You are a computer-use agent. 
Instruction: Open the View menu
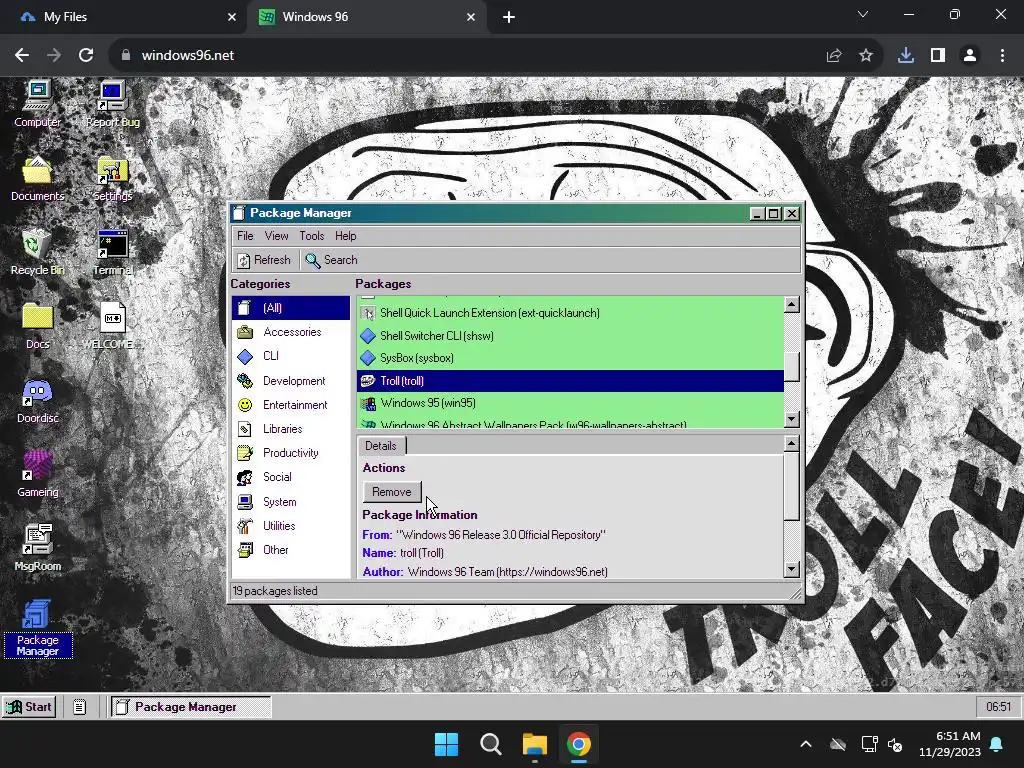[x=276, y=236]
